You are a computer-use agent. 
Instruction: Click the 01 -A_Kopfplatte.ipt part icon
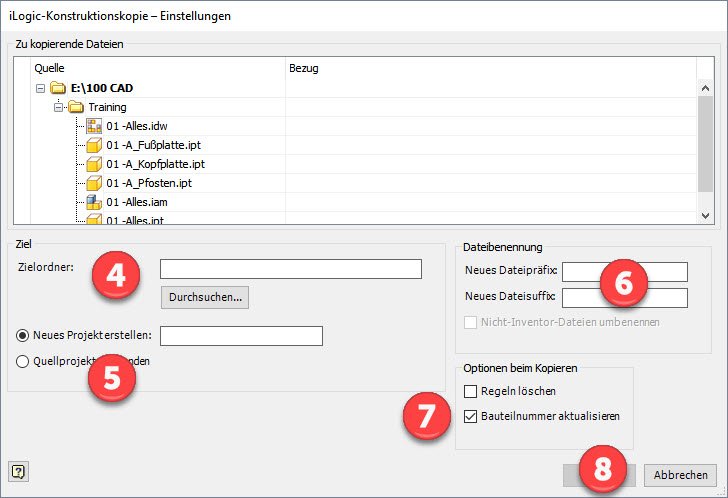94,164
